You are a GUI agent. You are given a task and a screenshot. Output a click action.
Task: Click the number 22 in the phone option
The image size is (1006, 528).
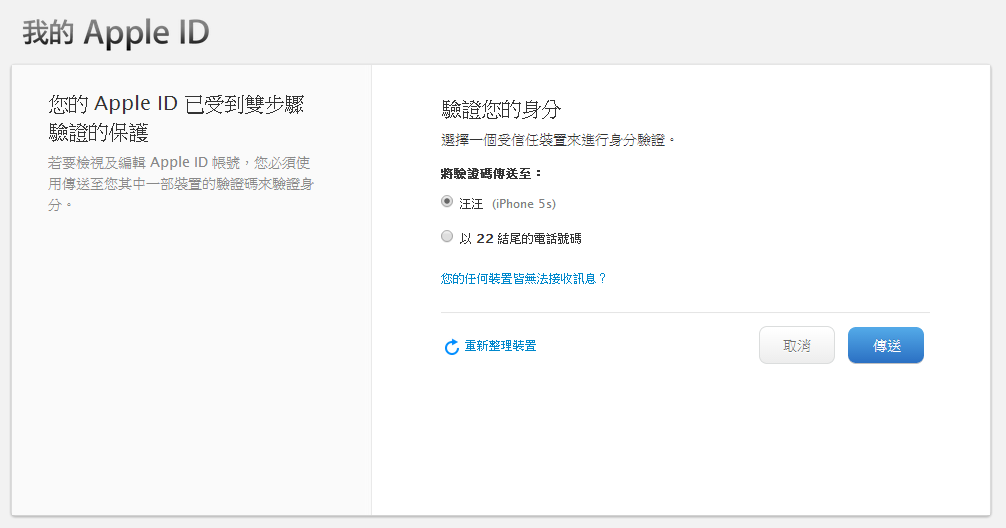click(485, 239)
